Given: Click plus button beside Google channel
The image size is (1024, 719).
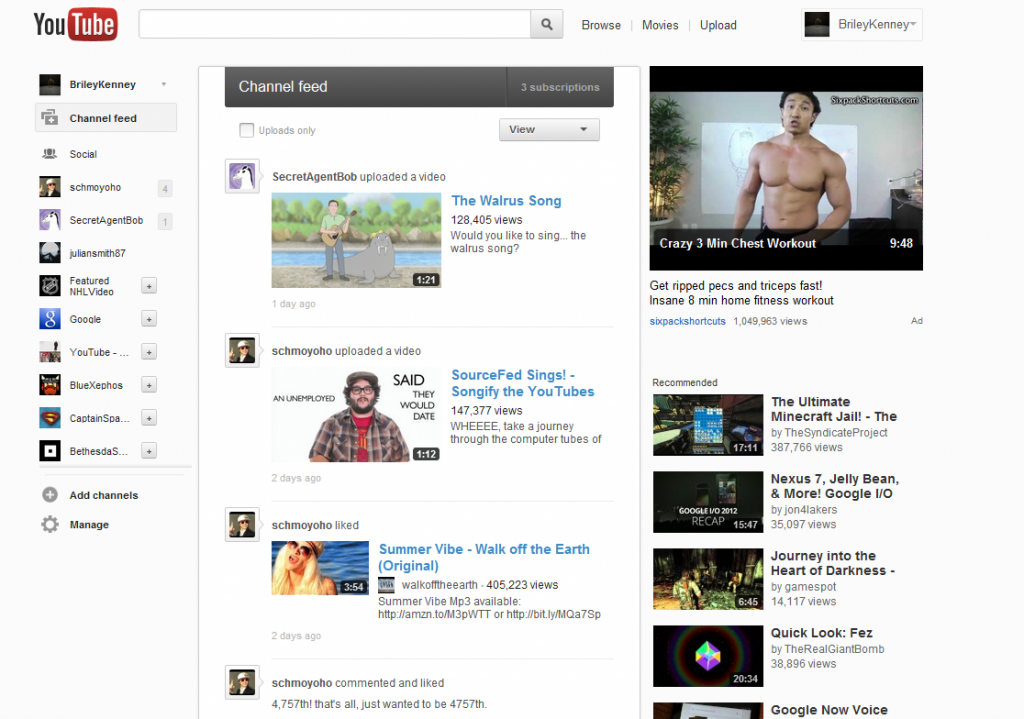Looking at the screenshot, I should pos(149,319).
